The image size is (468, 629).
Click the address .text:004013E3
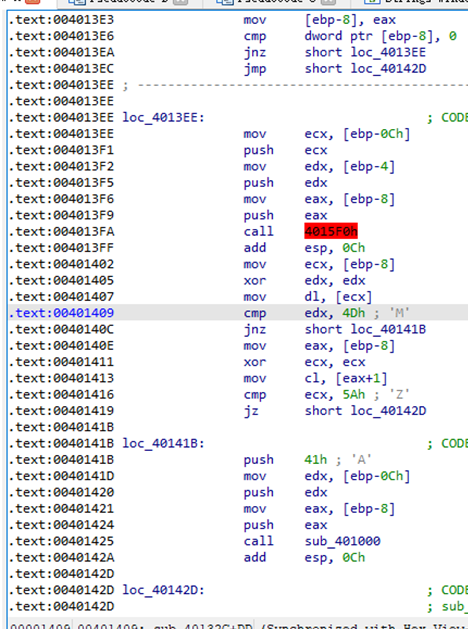(x=61, y=20)
